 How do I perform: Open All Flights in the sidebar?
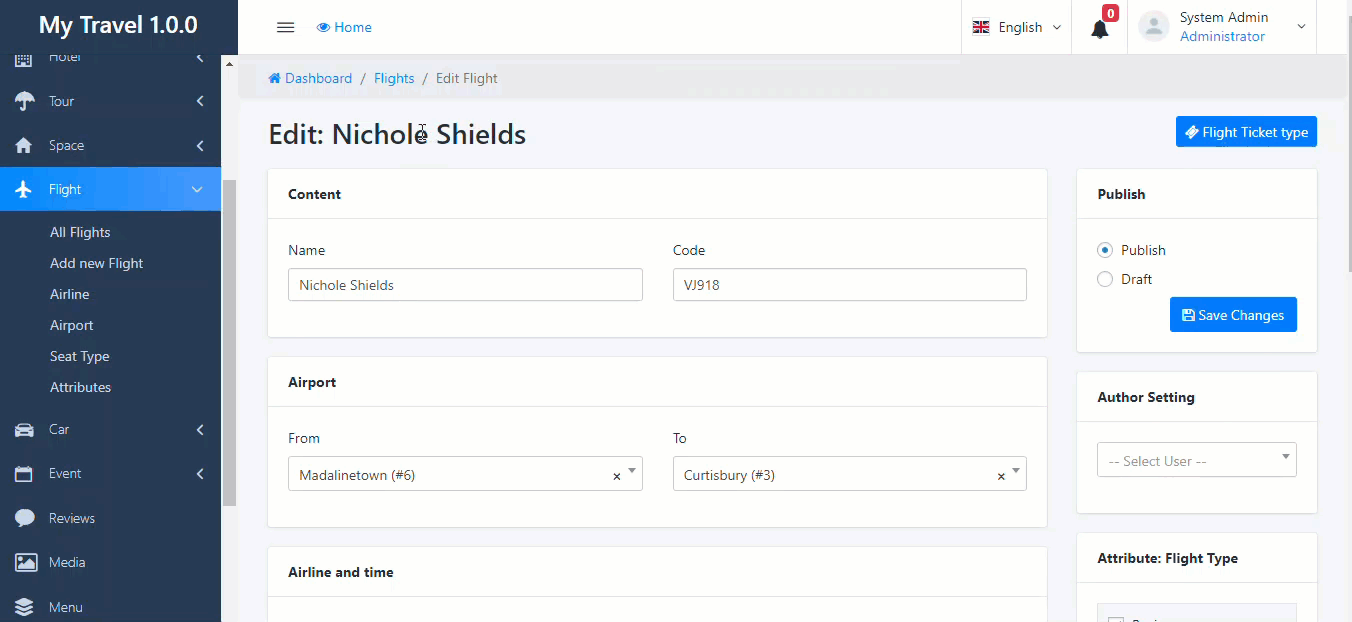click(80, 232)
